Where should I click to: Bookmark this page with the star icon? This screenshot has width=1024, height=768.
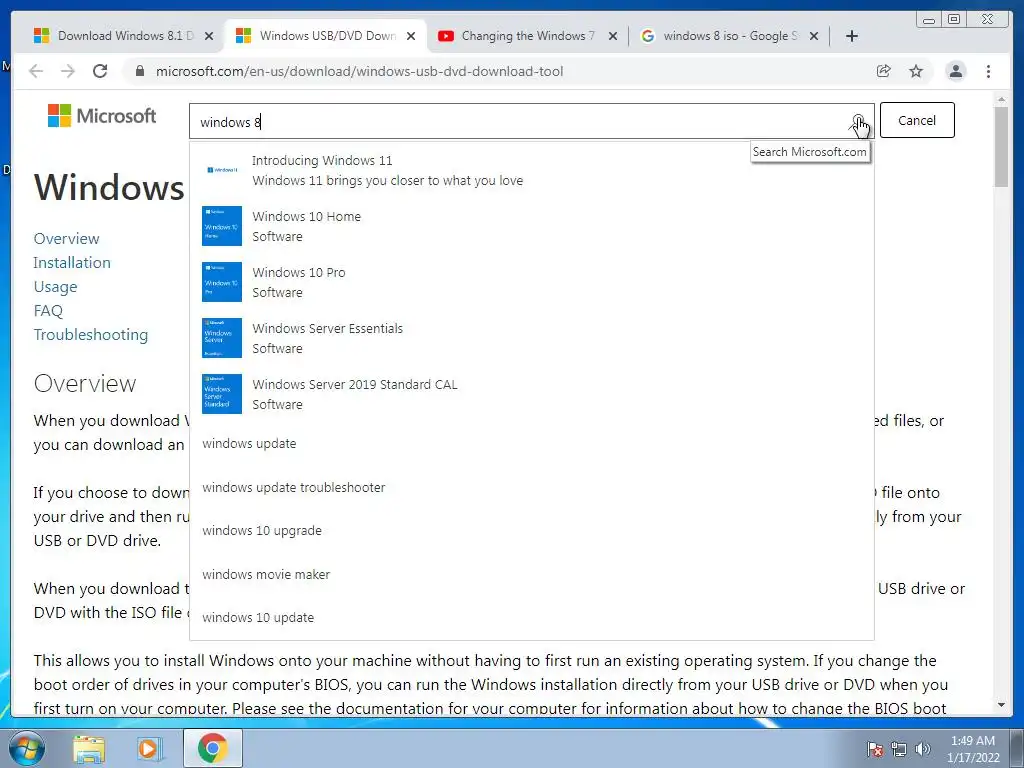tap(916, 71)
